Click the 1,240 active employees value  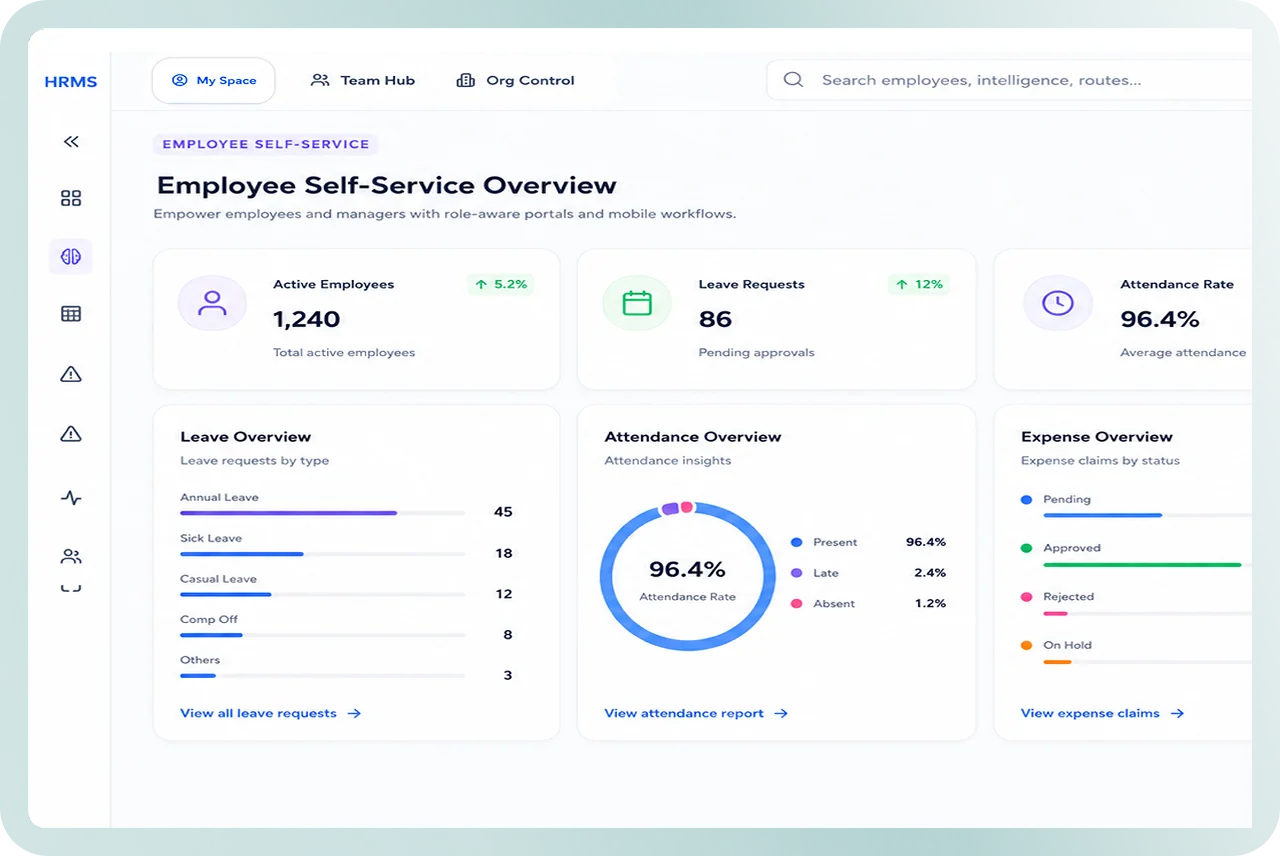tap(307, 319)
